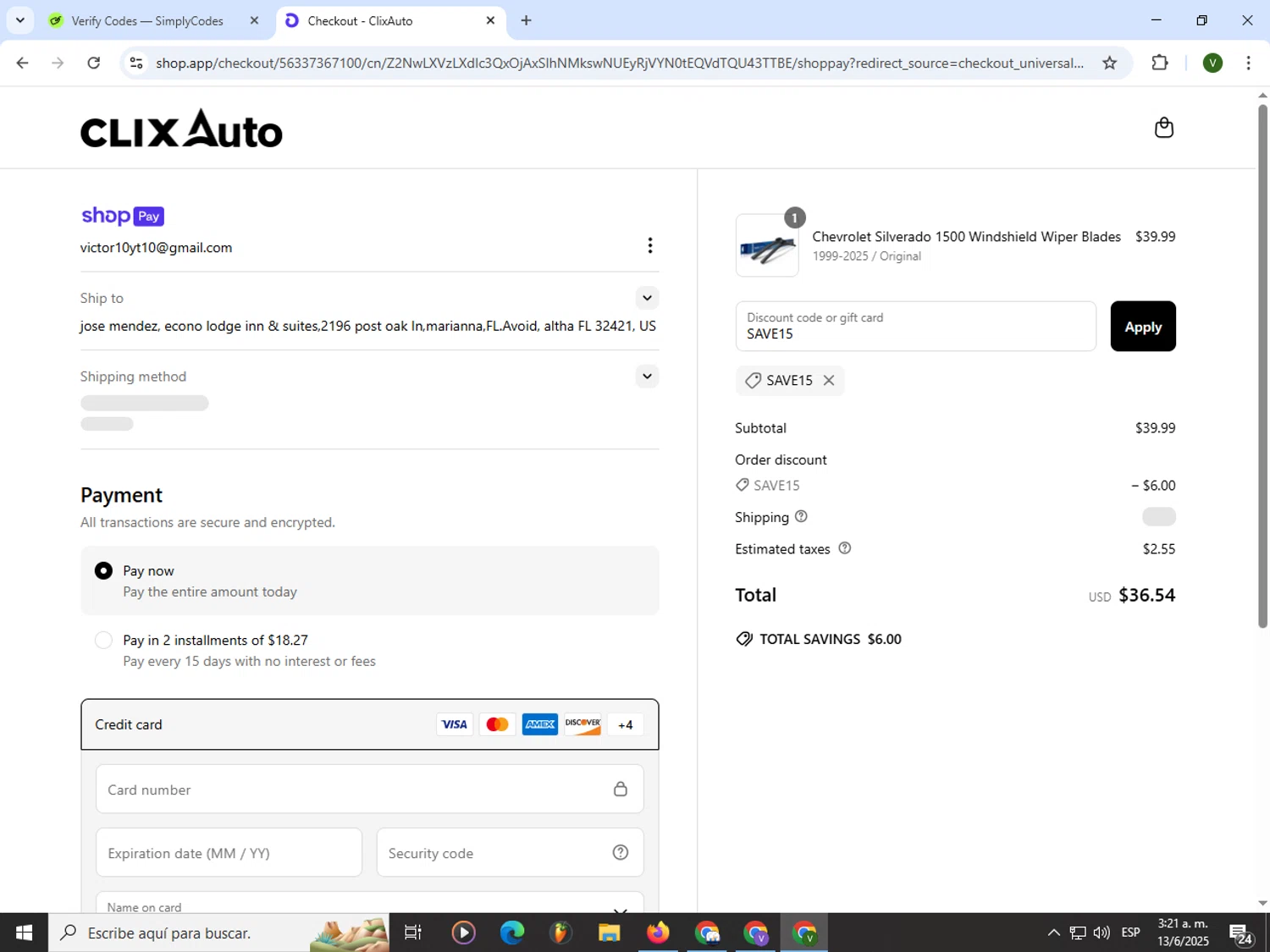
Task: Click the TOTAL SAVINGS $6.00 line
Action: point(819,639)
